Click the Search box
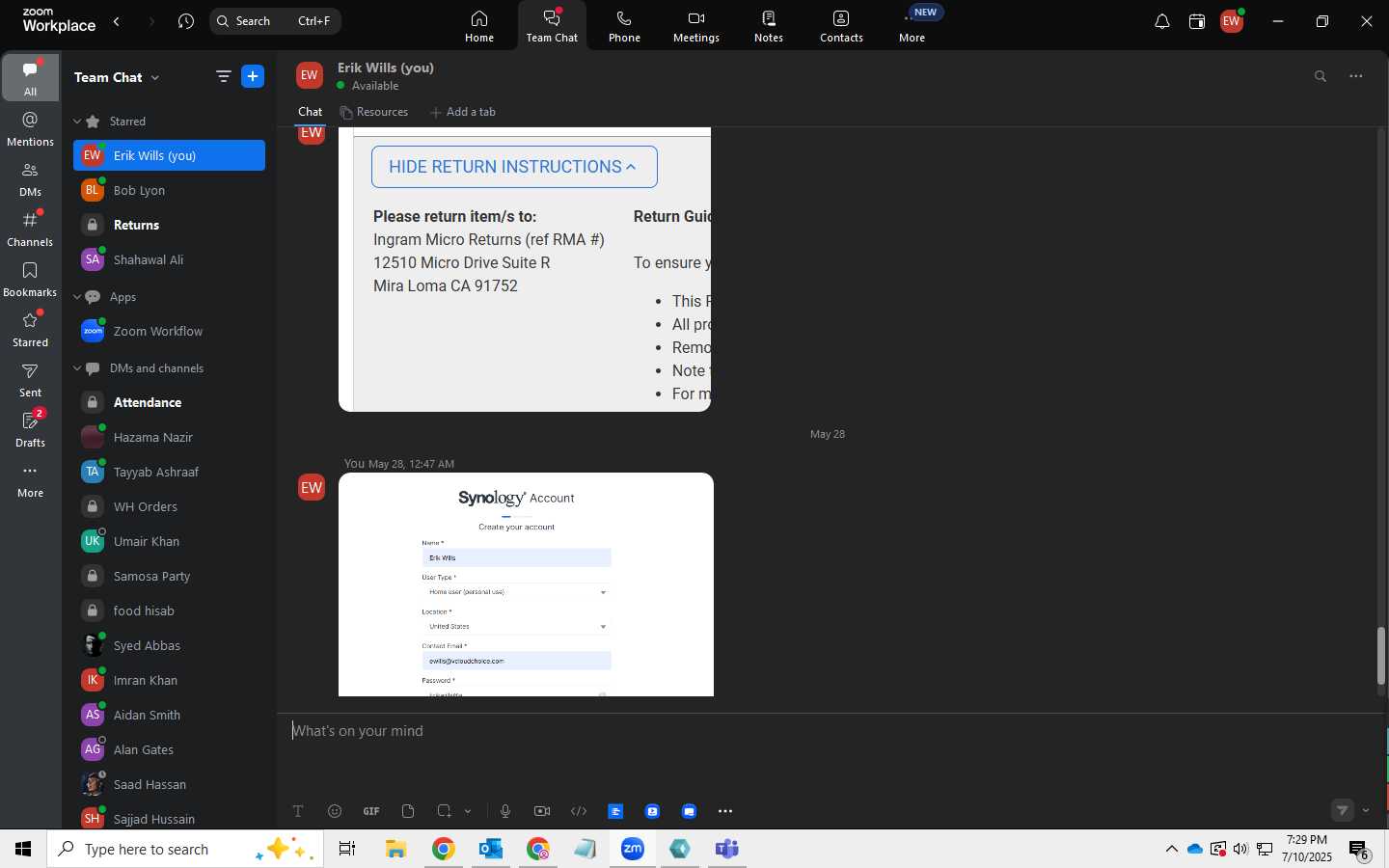The width and height of the screenshot is (1389, 868). pyautogui.click(x=275, y=21)
